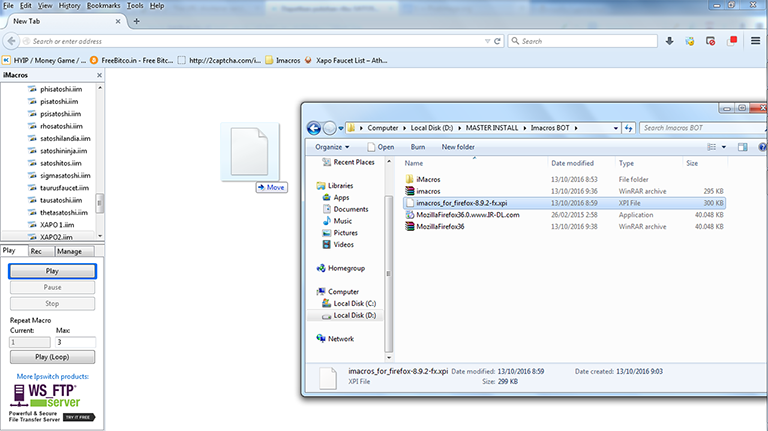The height and width of the screenshot is (431, 768).
Task: Close the New Tab tab
Action: 118,21
